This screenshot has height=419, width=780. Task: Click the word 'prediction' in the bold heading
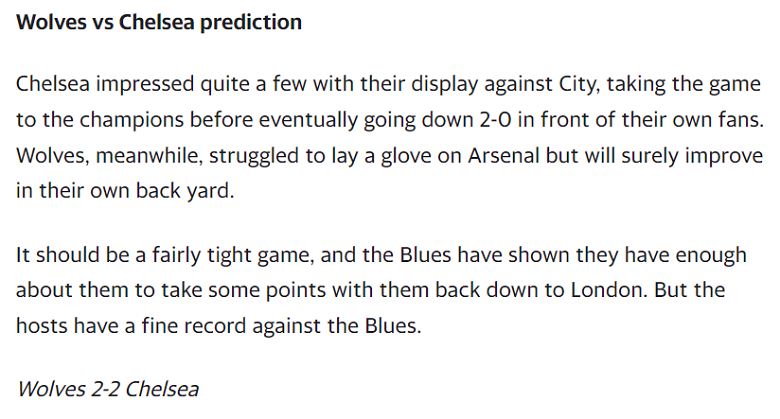click(x=251, y=23)
